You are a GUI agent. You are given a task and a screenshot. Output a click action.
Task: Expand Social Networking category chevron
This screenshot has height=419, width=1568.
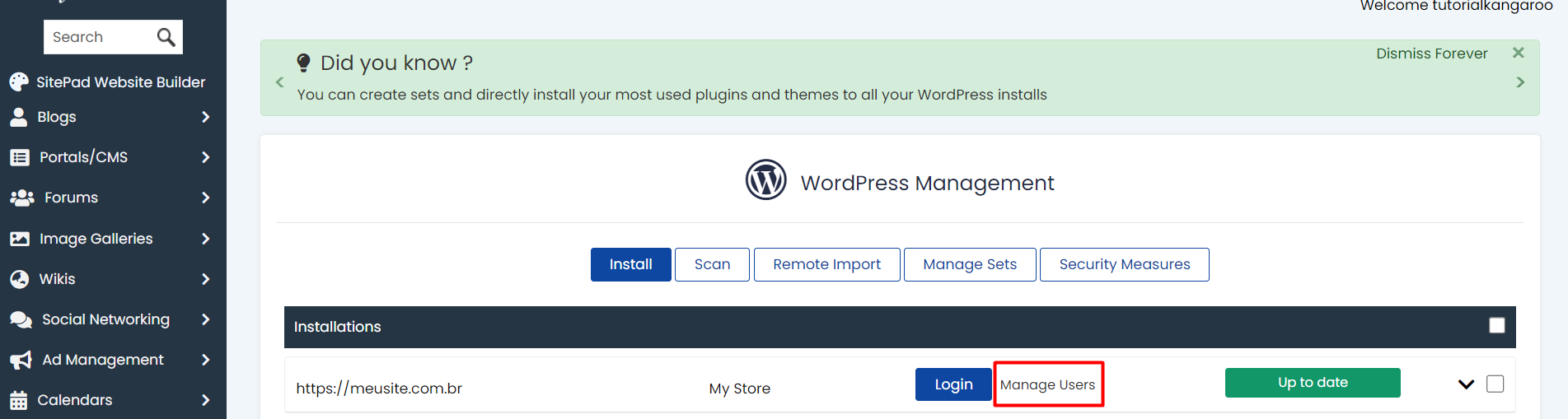pos(206,319)
